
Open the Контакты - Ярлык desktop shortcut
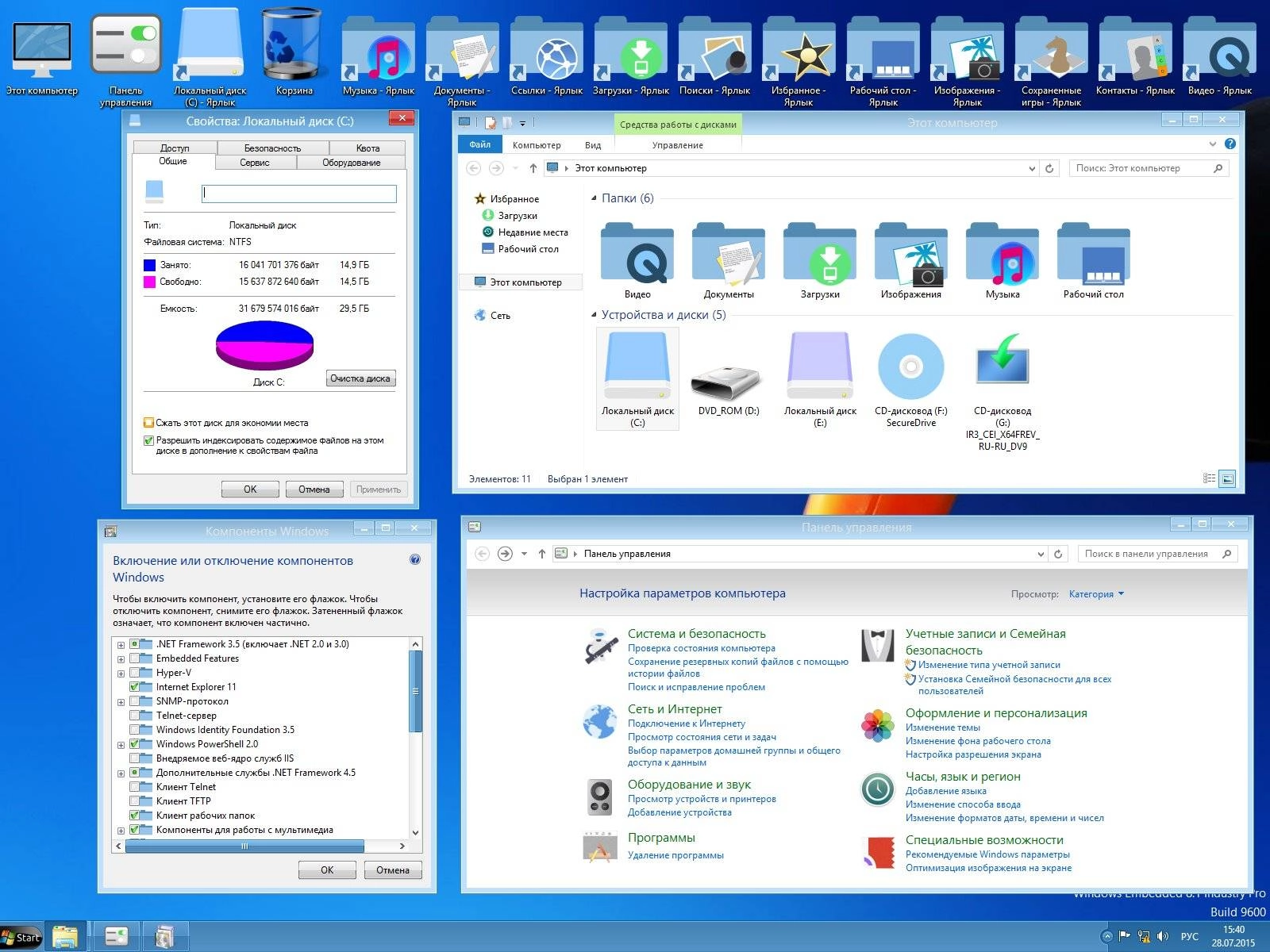[1136, 57]
